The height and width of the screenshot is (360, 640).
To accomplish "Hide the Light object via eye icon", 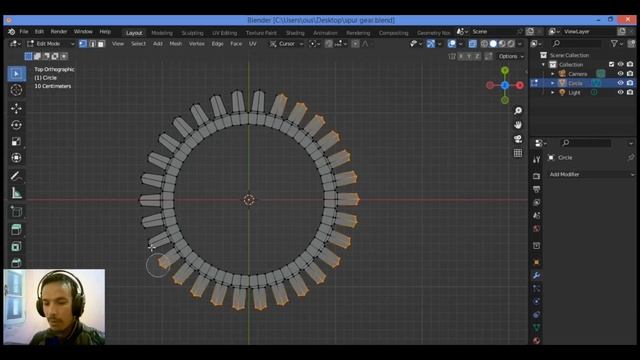I will tap(620, 93).
